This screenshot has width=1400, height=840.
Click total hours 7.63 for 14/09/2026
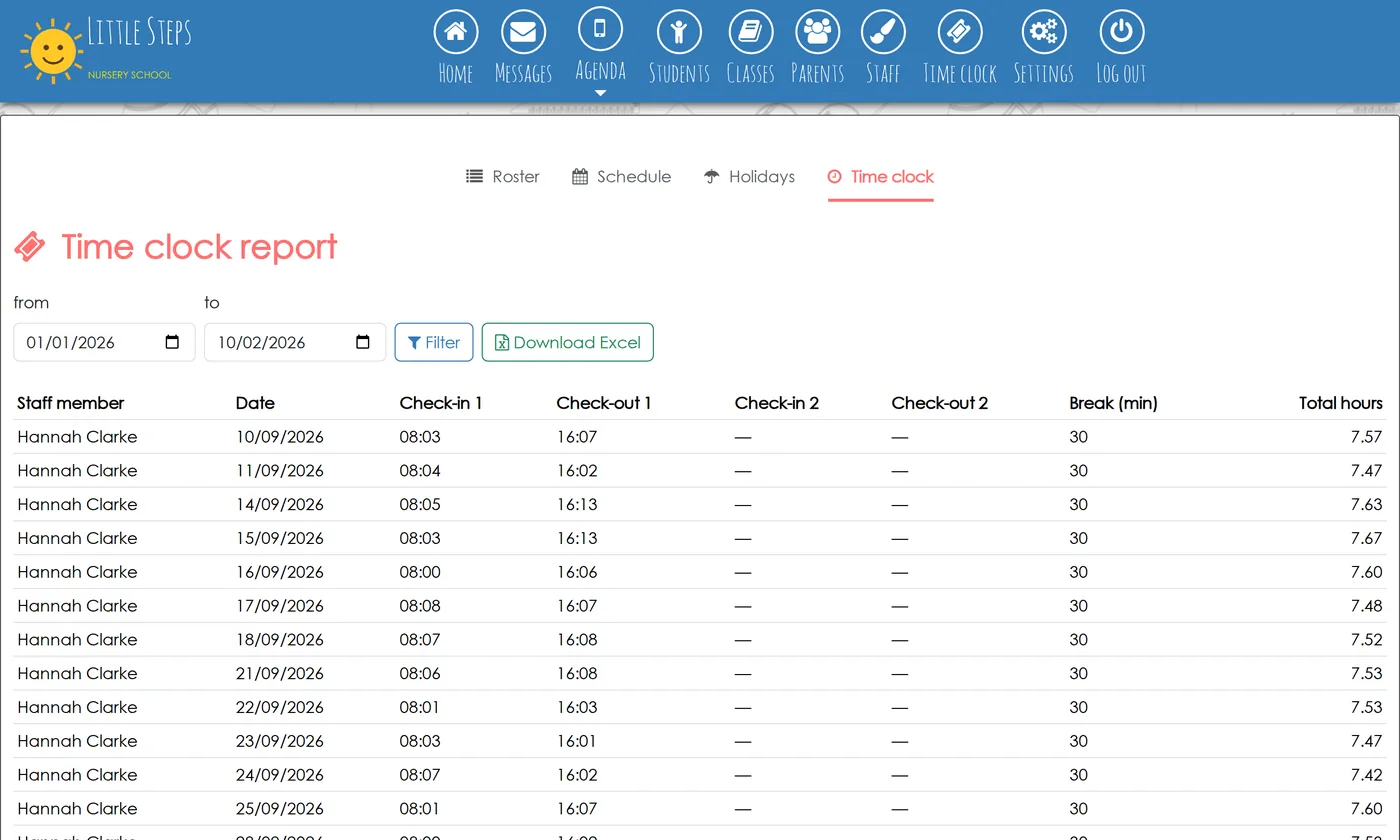pos(1366,505)
